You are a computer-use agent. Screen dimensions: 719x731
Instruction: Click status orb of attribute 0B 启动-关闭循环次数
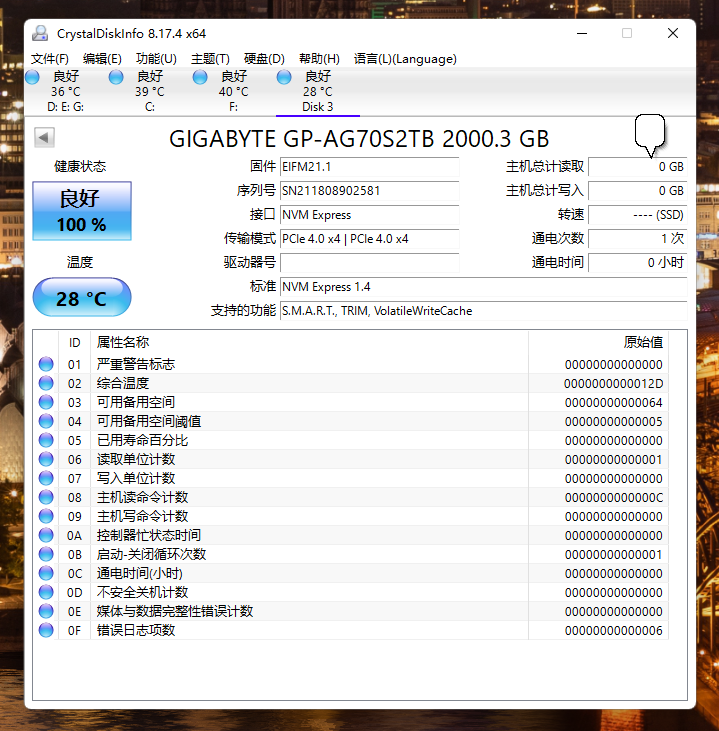coord(46,554)
